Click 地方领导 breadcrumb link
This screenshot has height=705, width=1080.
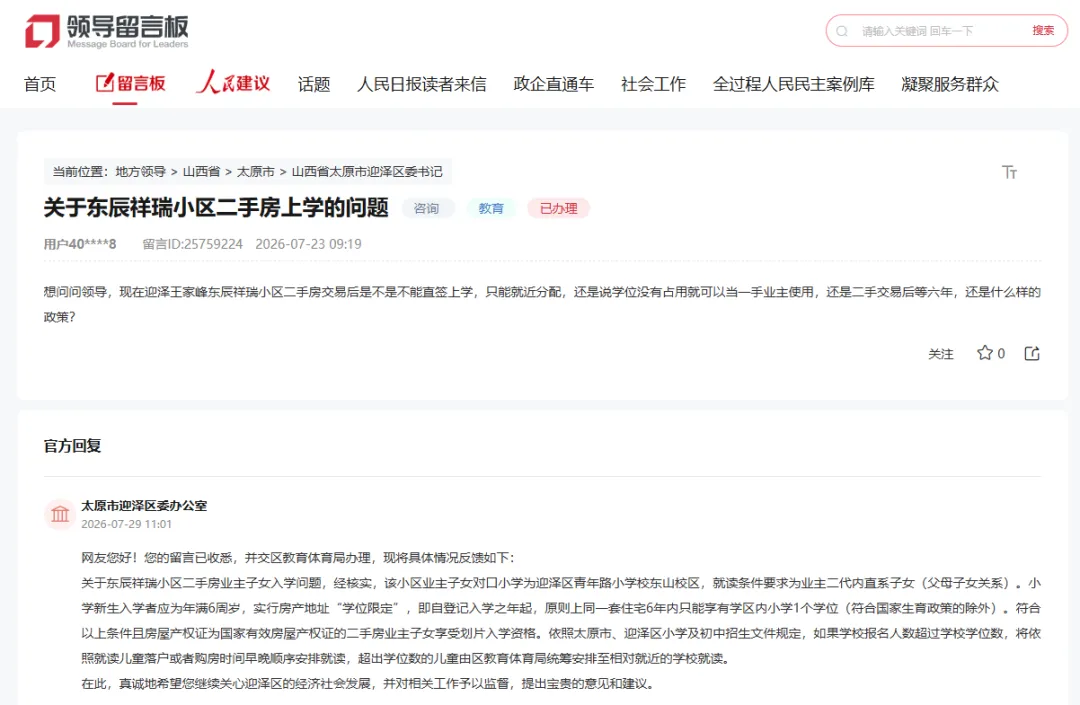[141, 171]
